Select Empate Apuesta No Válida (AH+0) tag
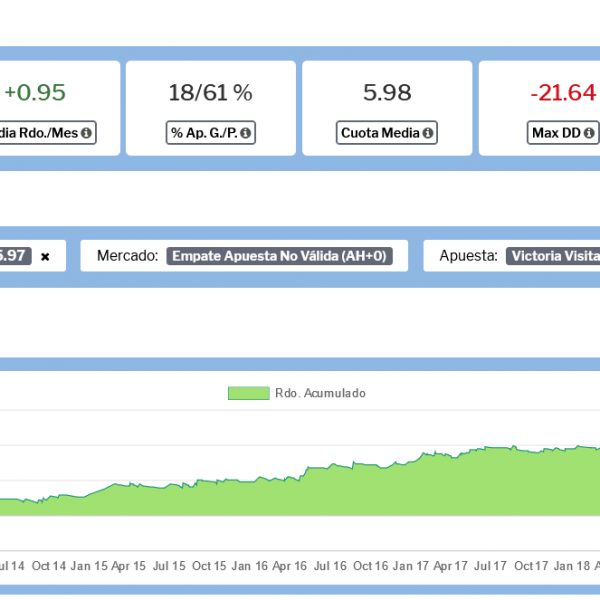 (279, 256)
